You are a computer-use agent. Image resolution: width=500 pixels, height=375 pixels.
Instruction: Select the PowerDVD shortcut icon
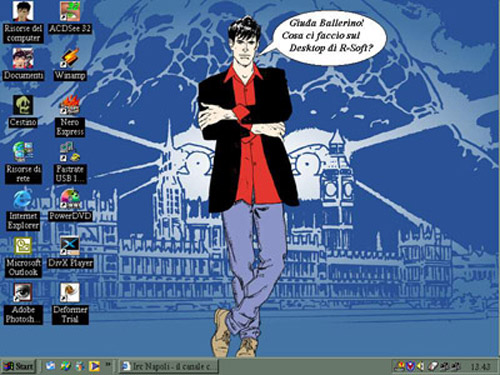pos(70,199)
